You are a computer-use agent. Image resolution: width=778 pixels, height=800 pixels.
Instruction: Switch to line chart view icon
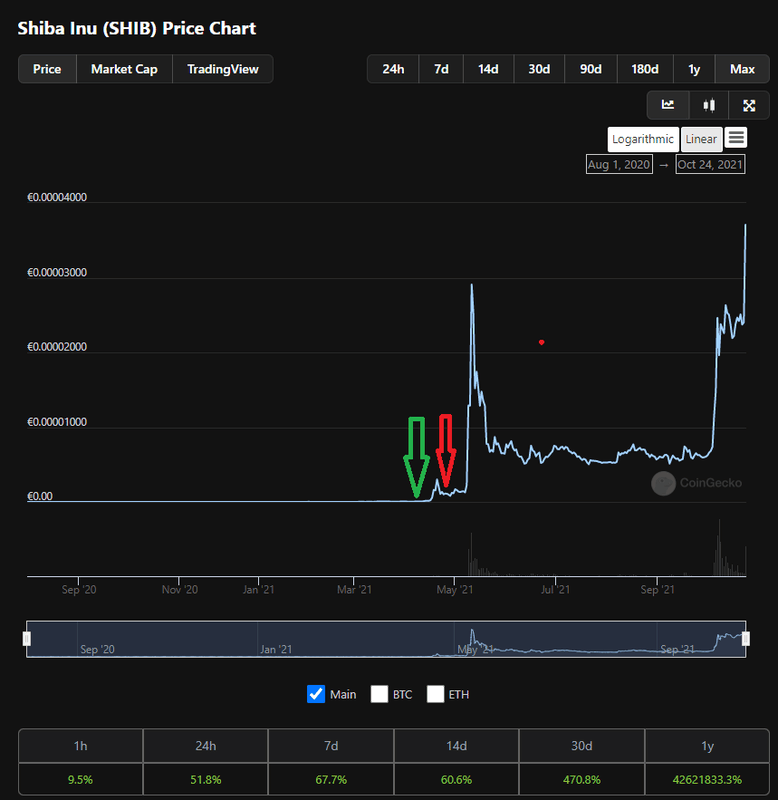pos(668,105)
